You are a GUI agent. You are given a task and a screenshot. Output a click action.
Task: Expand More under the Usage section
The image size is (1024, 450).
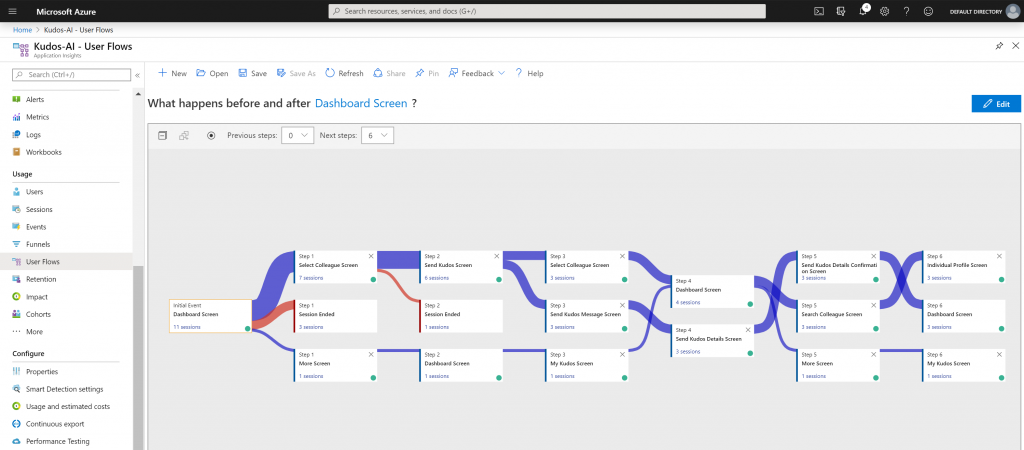click(34, 332)
